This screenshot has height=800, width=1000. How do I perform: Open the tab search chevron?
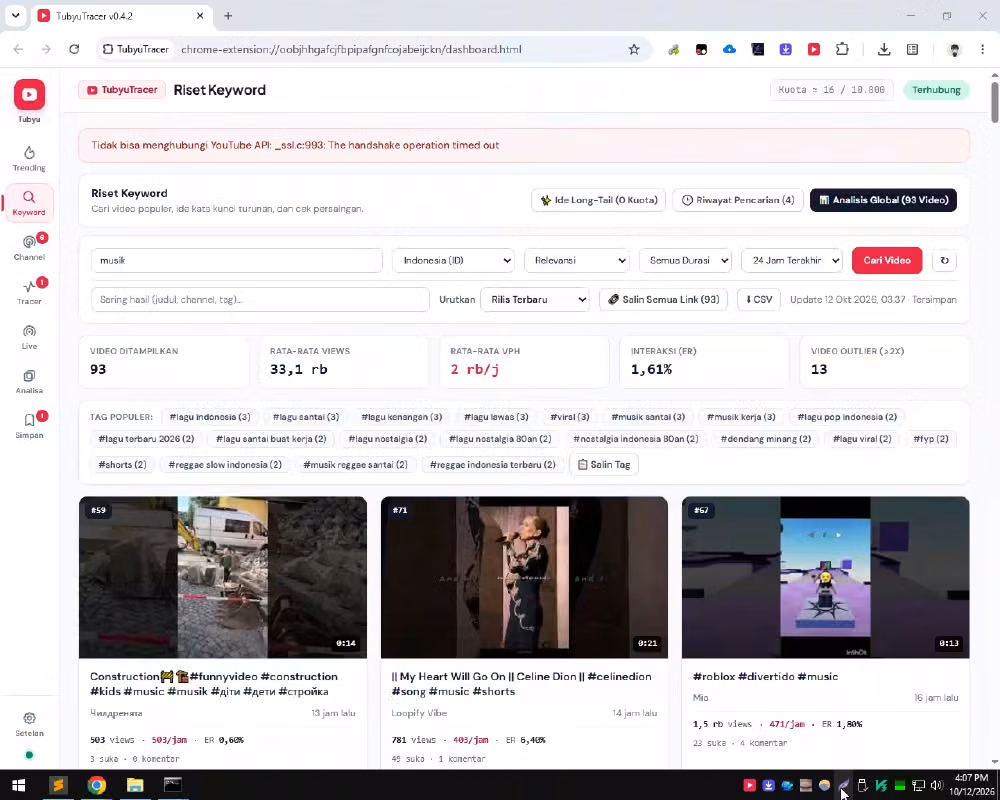[x=15, y=15]
